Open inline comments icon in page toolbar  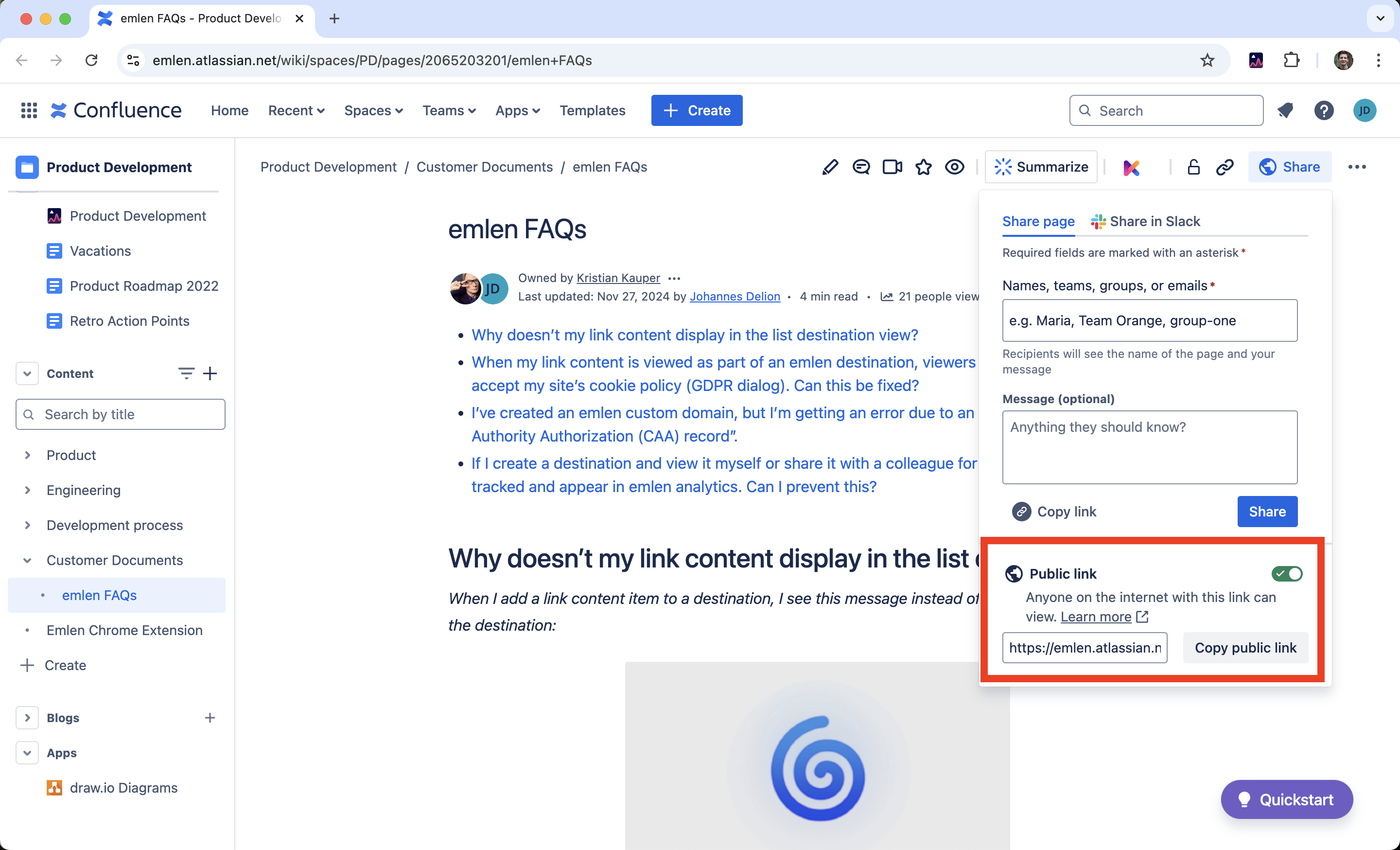coord(861,167)
